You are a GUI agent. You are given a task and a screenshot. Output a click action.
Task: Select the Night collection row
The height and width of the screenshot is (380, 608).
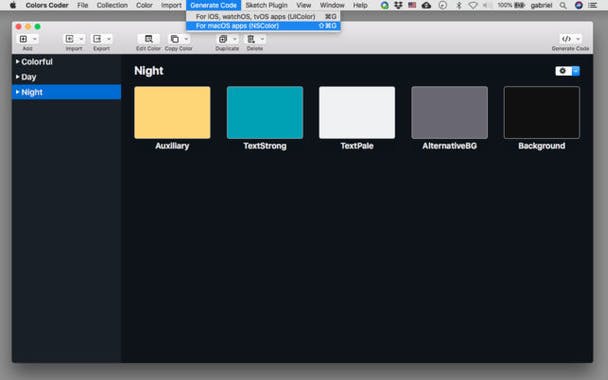(x=66, y=92)
